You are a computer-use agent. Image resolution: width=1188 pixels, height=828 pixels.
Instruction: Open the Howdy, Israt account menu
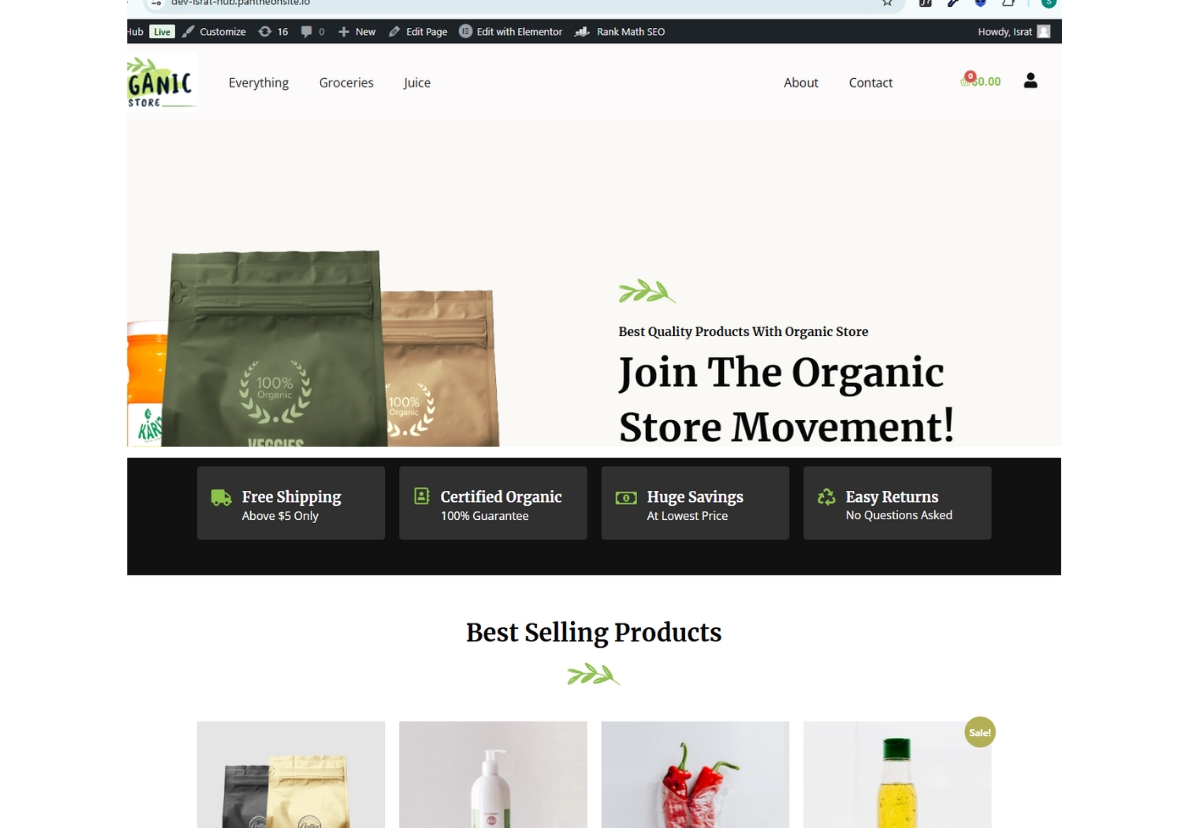point(1014,32)
